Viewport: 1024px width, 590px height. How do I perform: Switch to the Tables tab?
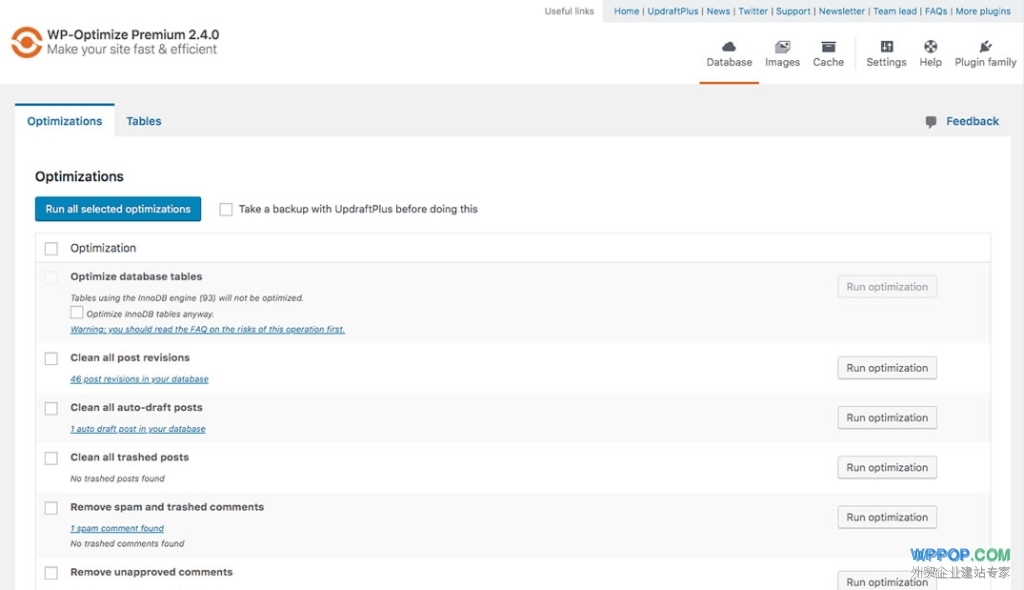[x=143, y=121]
